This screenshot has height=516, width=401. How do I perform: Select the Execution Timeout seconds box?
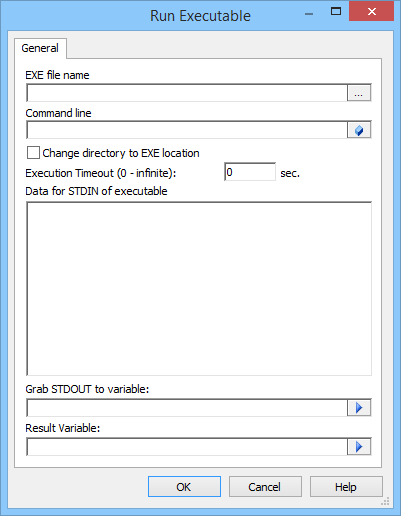tap(250, 172)
